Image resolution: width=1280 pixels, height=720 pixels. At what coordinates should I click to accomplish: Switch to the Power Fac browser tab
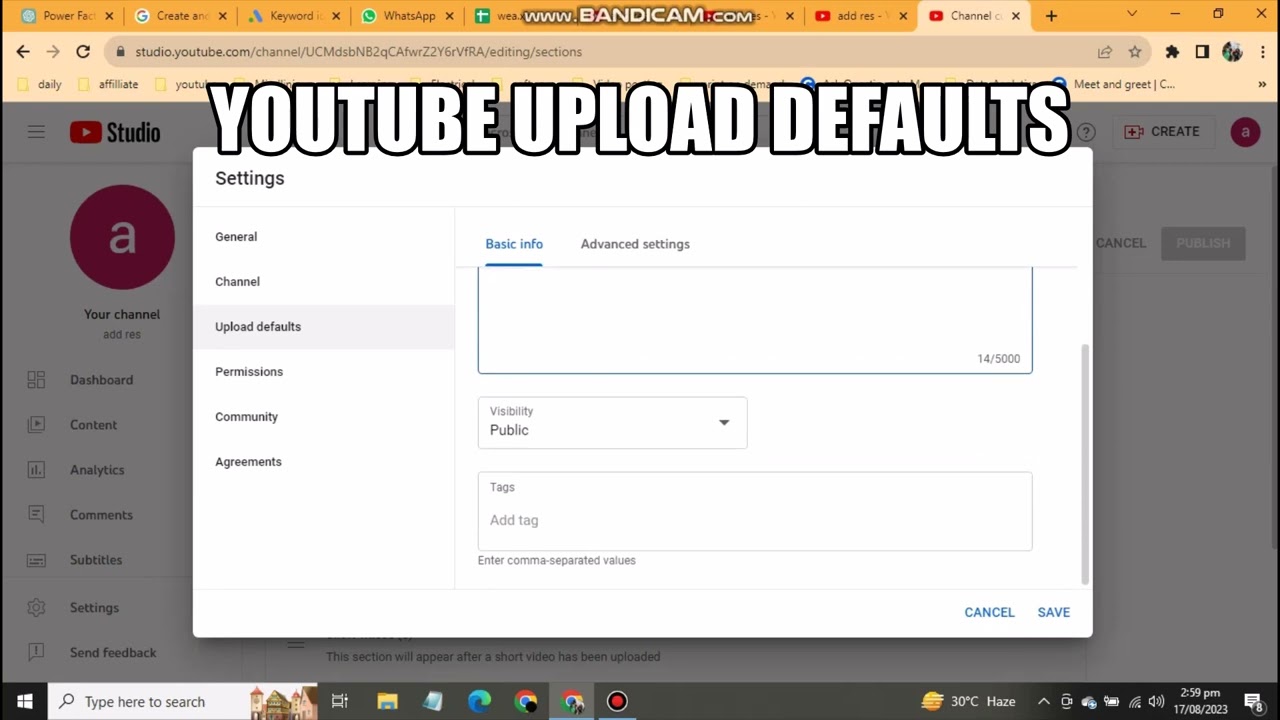click(67, 16)
